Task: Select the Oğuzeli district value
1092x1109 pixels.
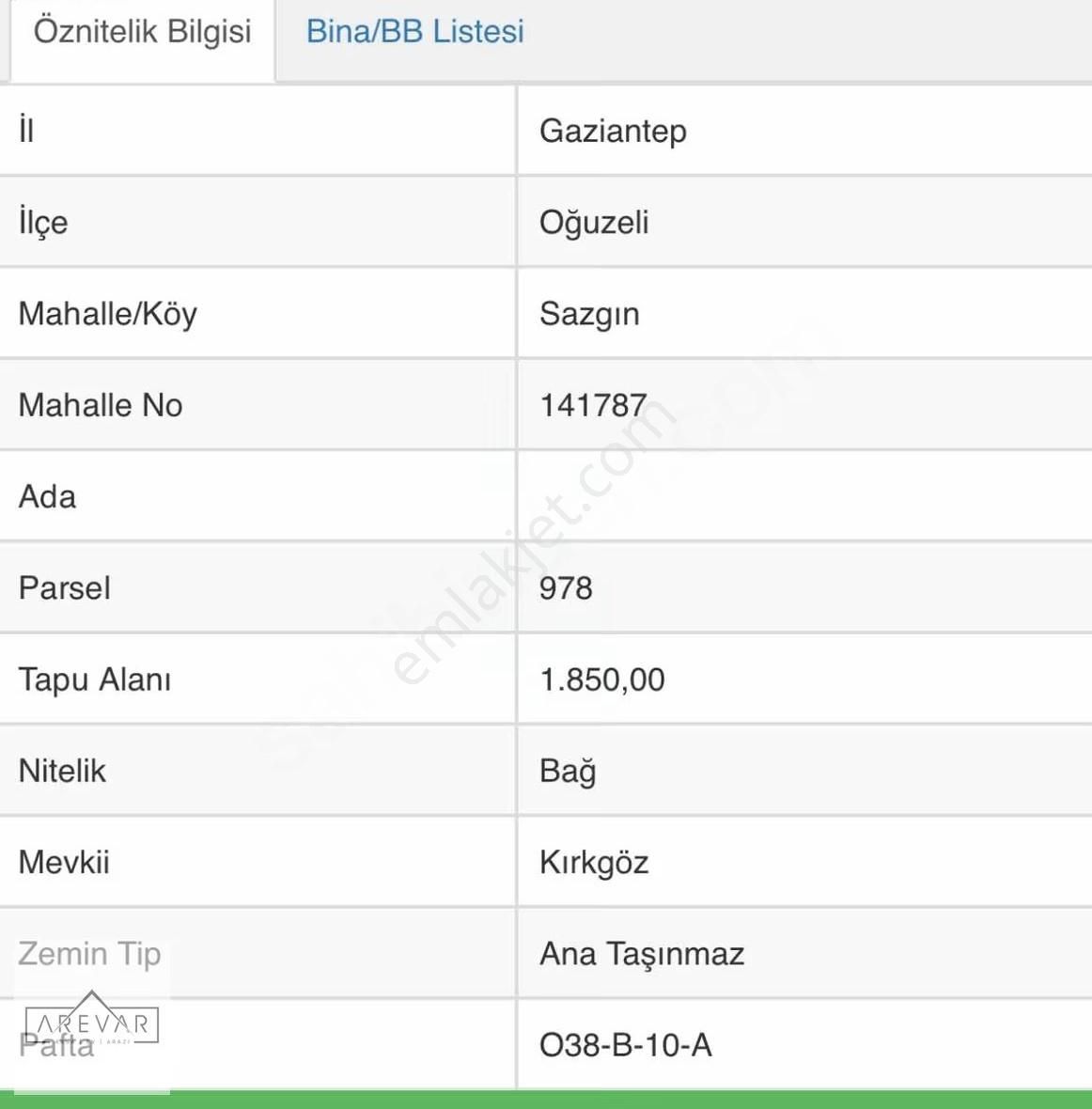Action: pyautogui.click(x=594, y=223)
